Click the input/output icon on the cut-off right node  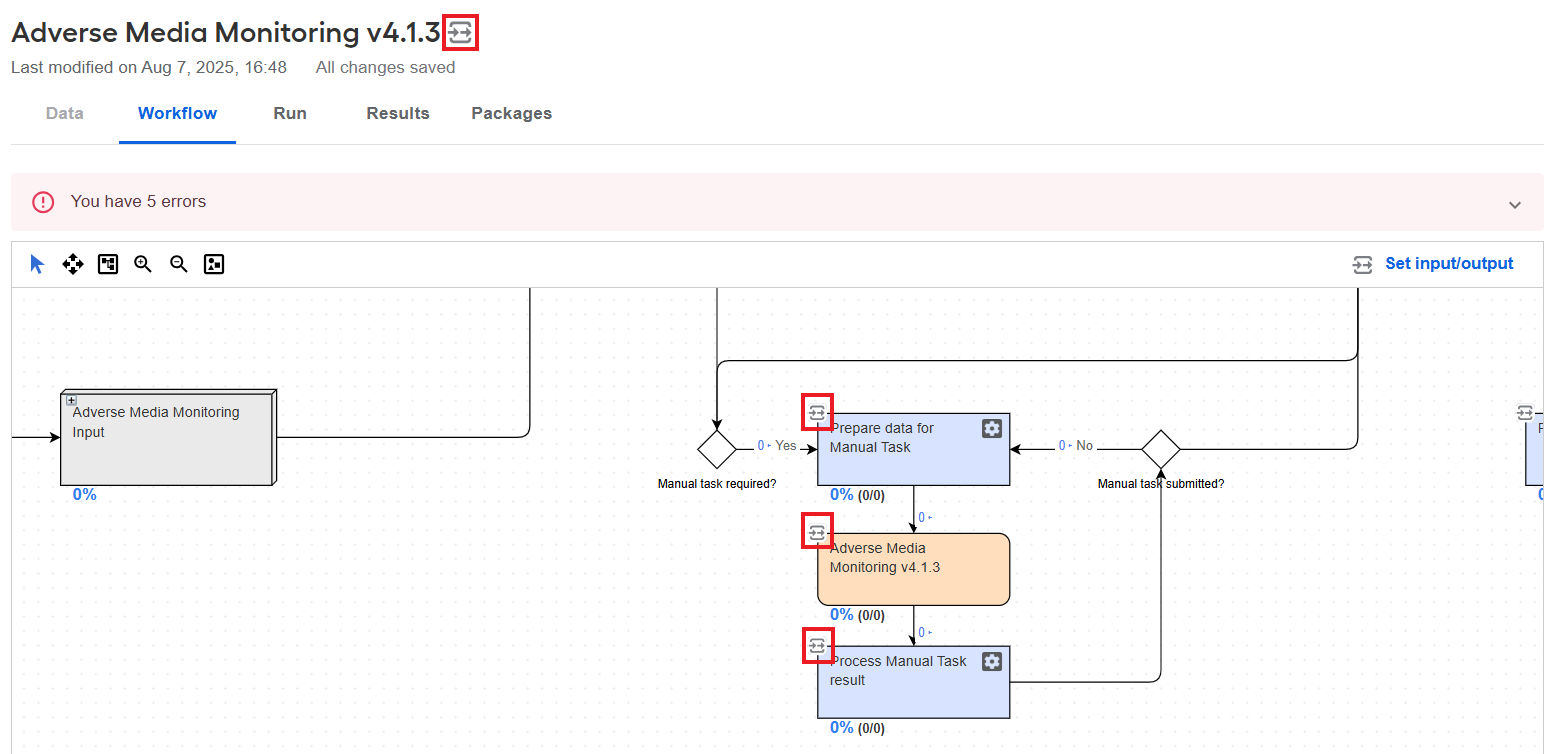1524,412
